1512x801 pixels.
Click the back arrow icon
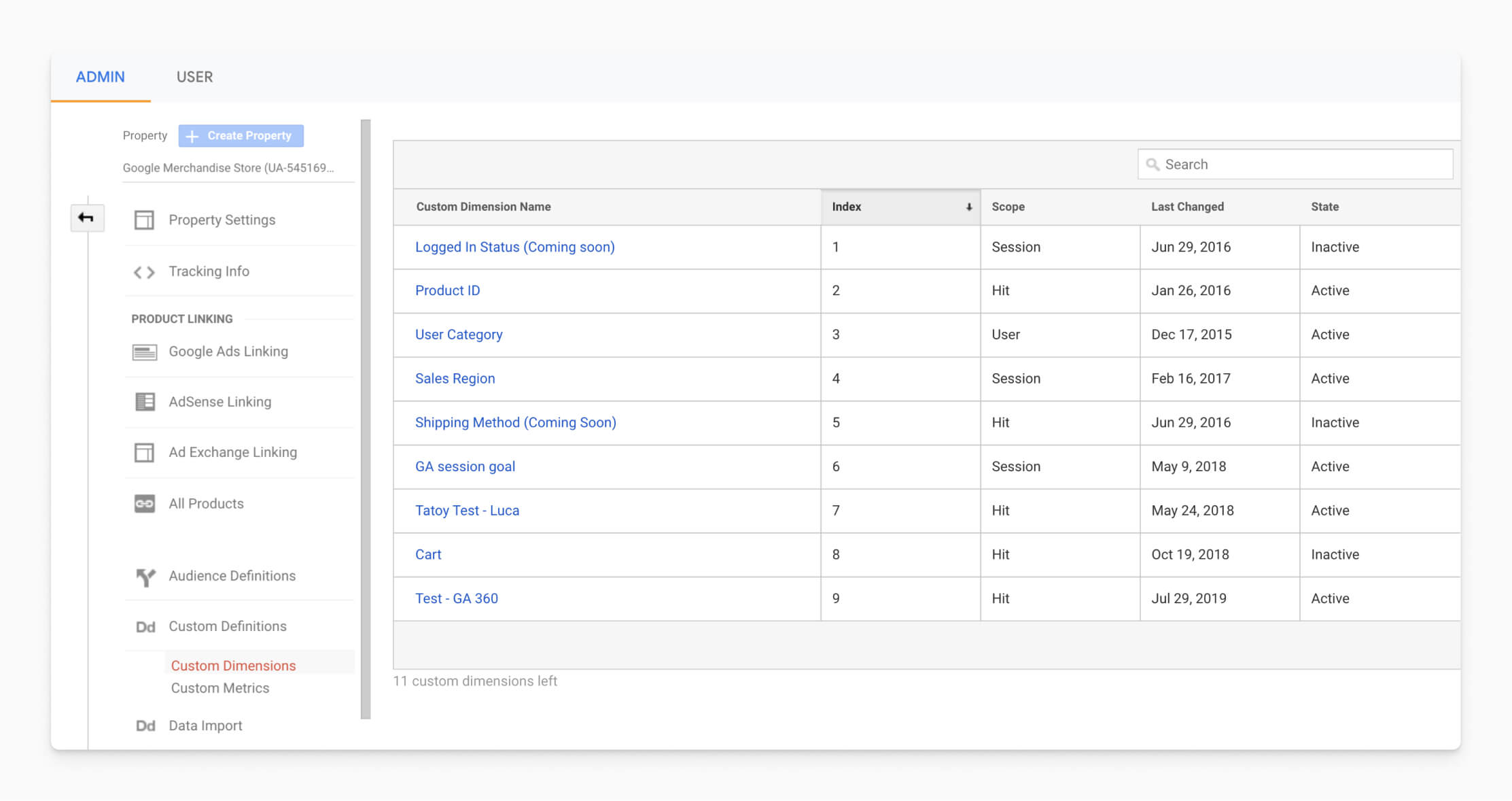[86, 218]
